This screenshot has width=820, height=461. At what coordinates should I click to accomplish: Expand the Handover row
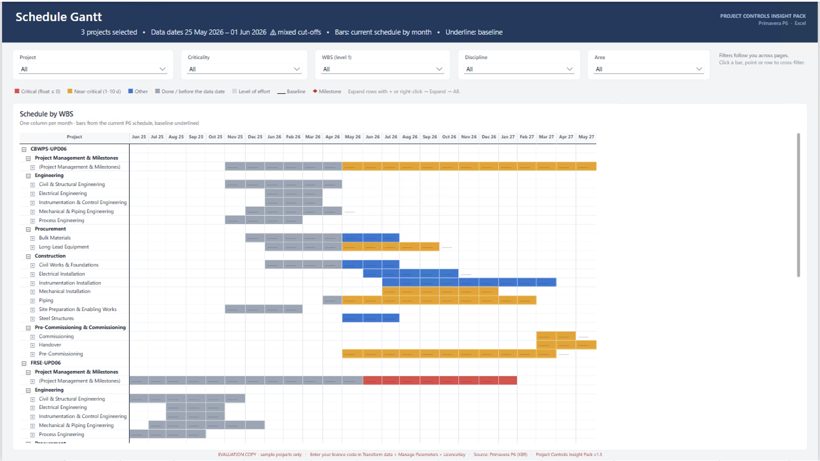[32, 345]
